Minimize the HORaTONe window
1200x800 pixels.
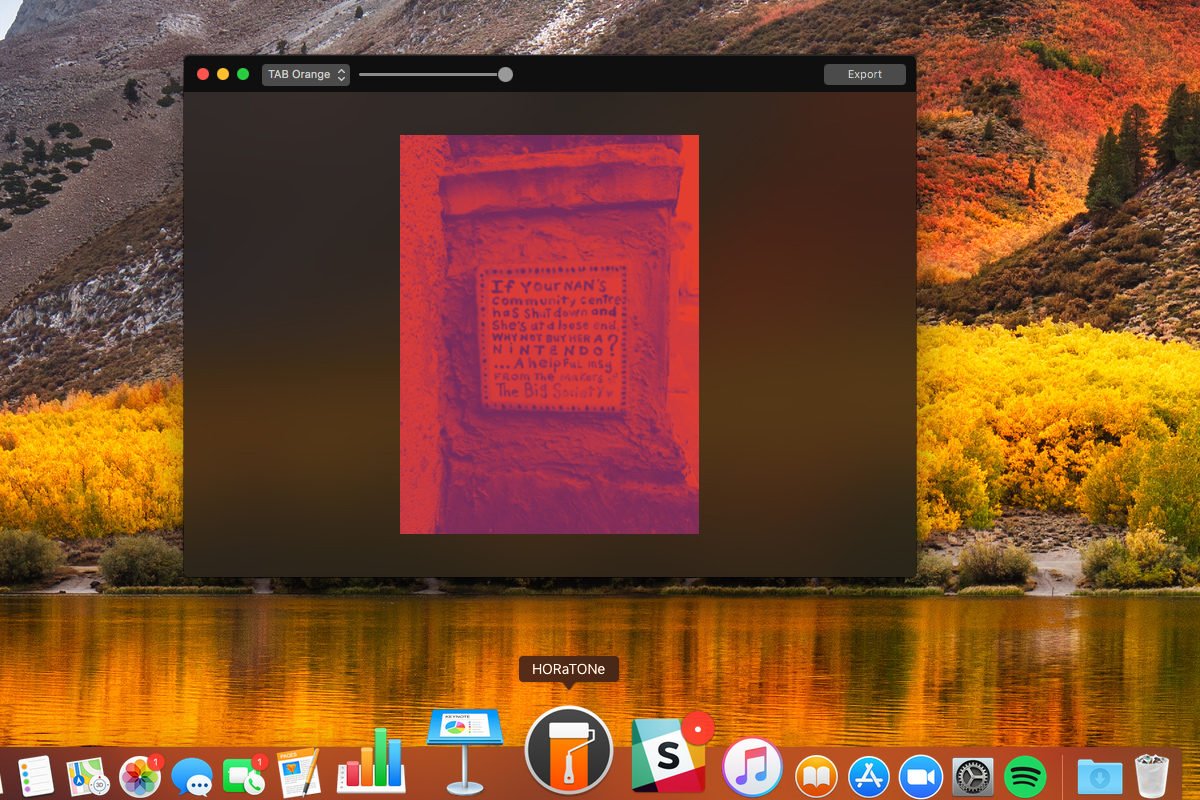click(x=223, y=75)
